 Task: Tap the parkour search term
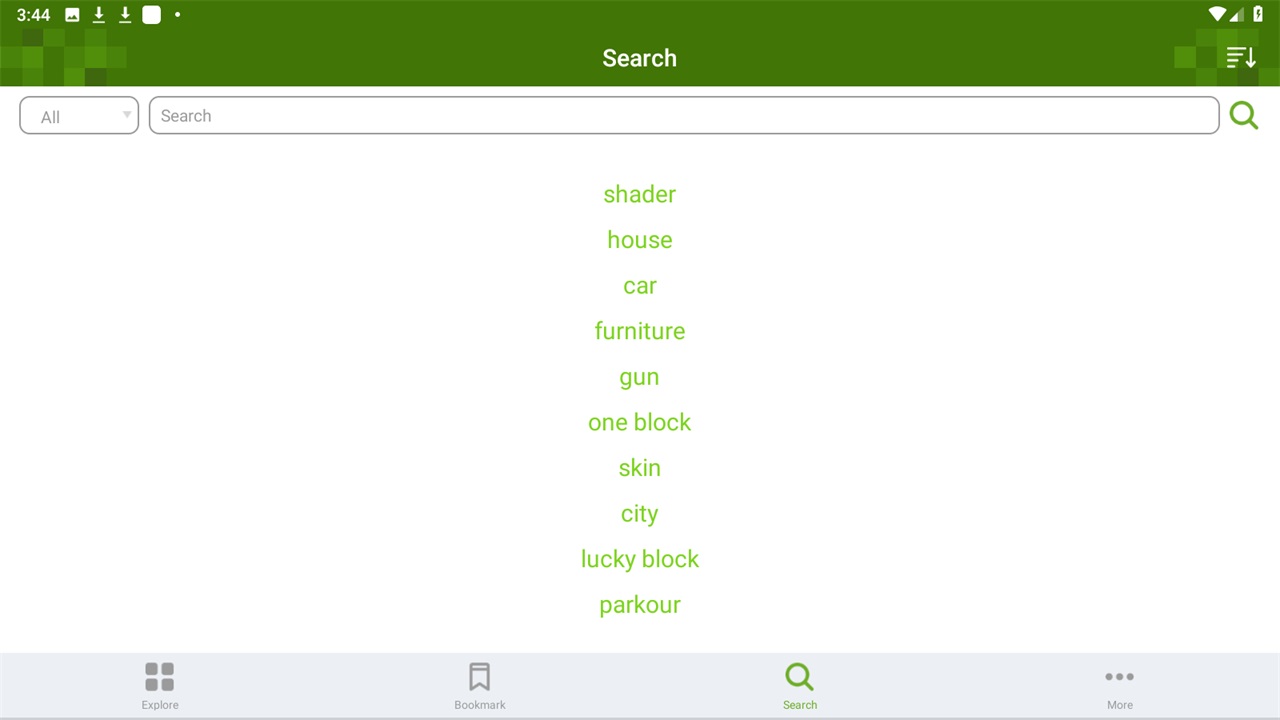pyautogui.click(x=640, y=605)
